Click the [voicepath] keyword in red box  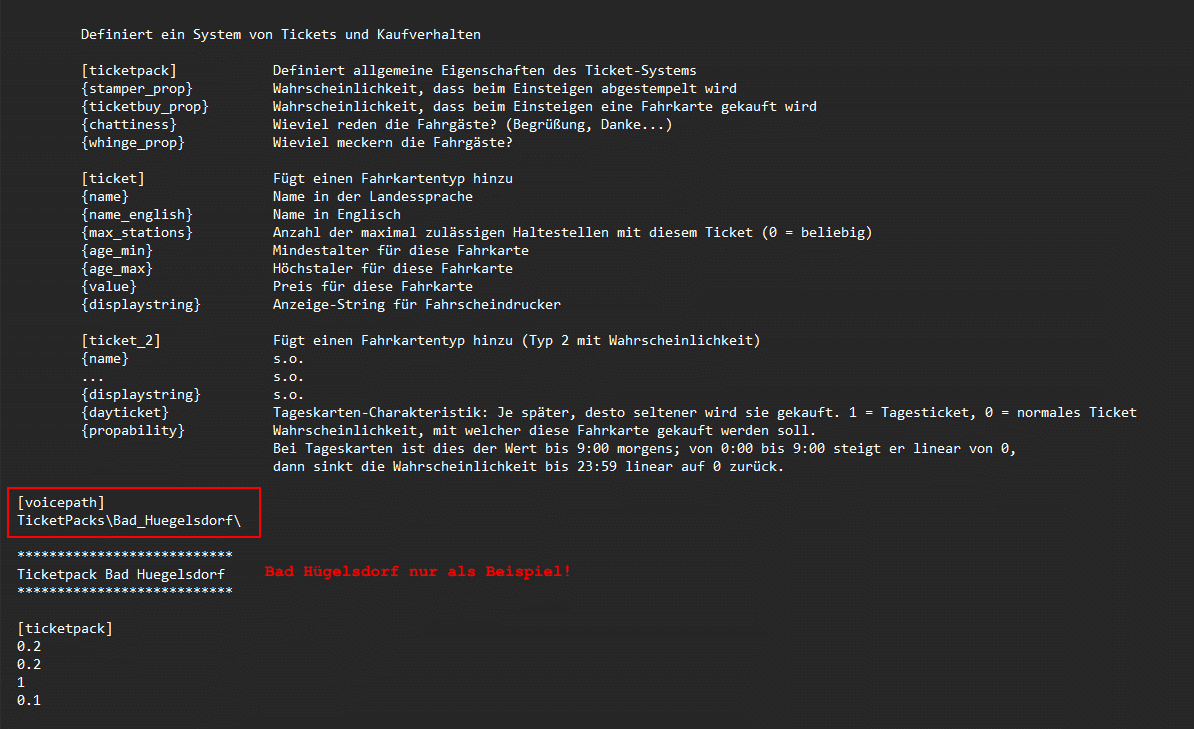61,503
